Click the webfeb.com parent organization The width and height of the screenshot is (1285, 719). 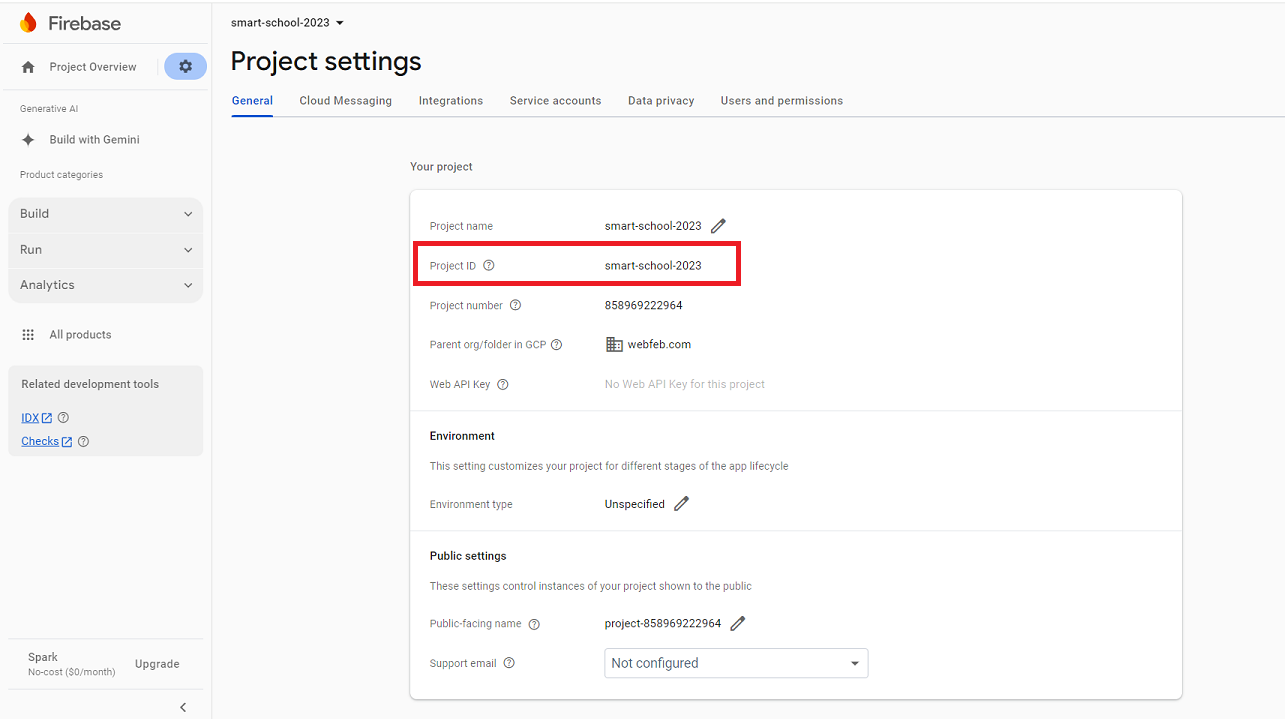point(659,344)
